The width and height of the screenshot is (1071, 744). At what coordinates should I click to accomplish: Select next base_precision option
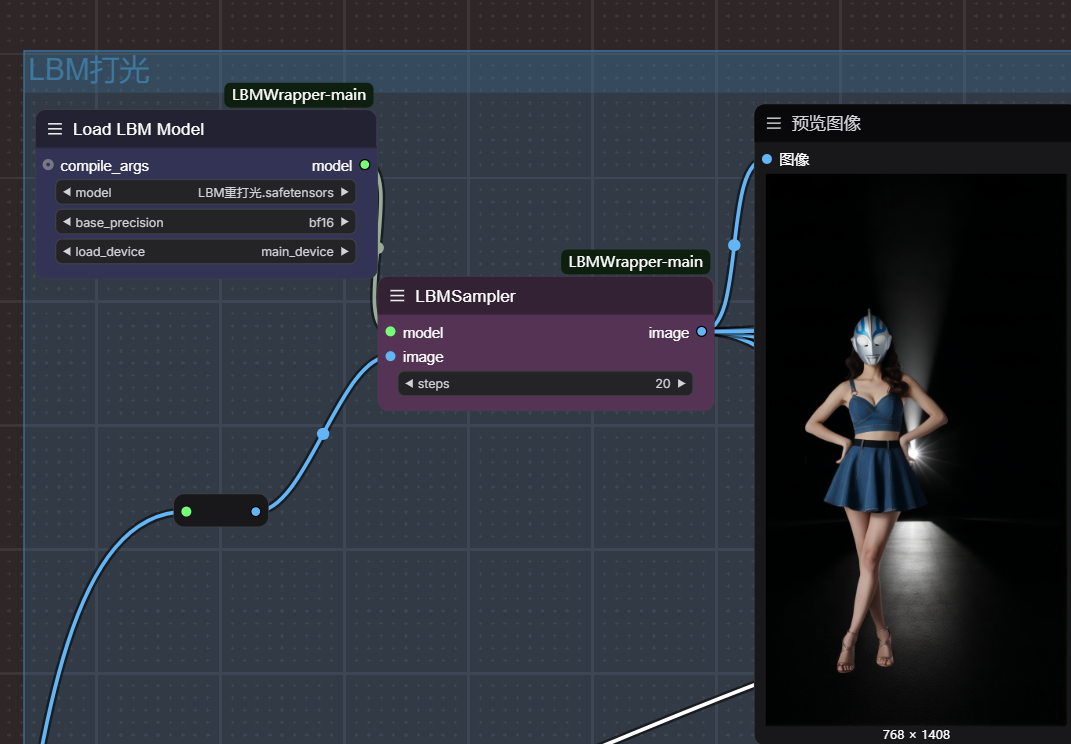pyautogui.click(x=345, y=221)
